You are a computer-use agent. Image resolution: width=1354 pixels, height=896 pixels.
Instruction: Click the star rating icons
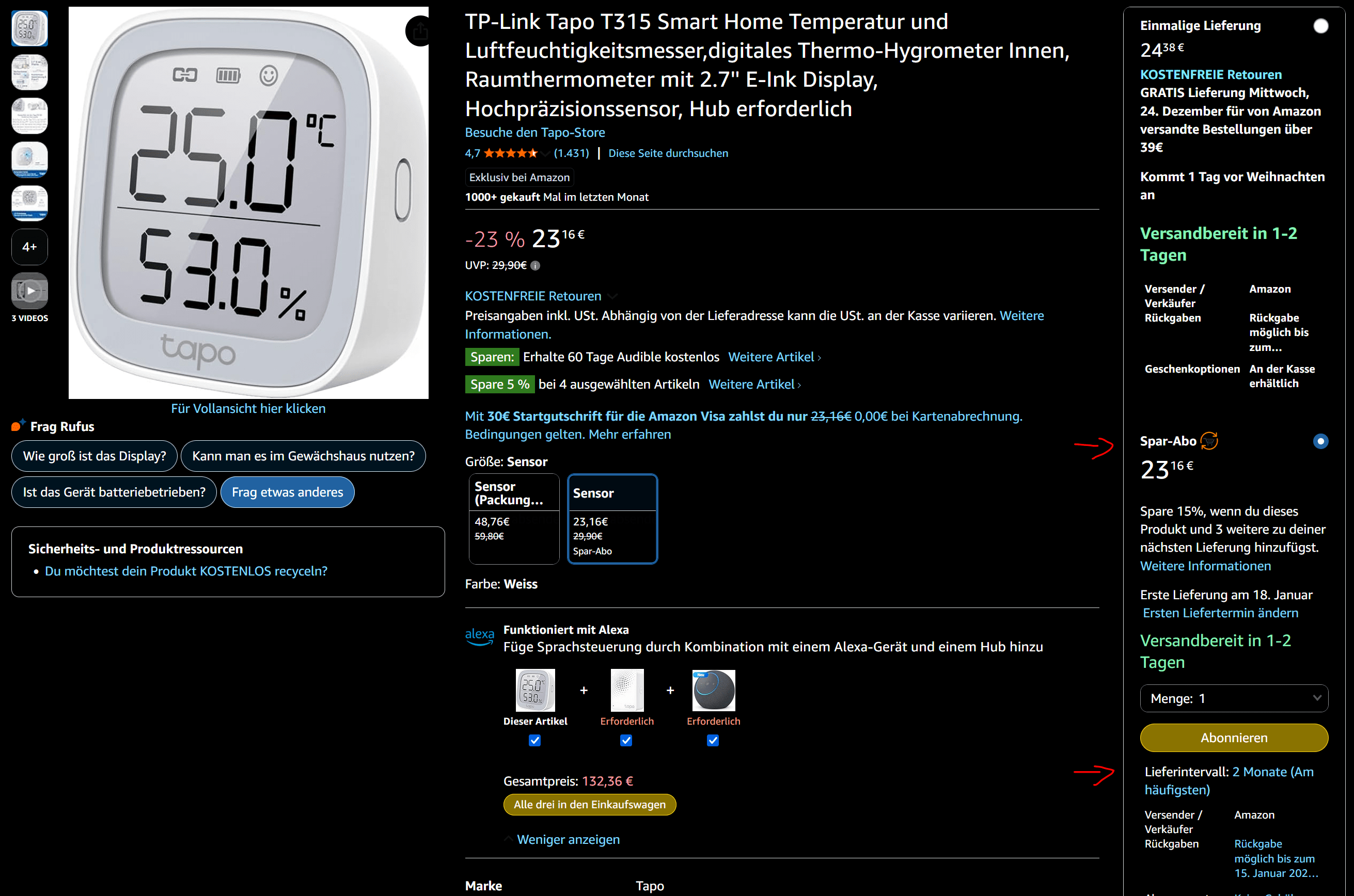pyautogui.click(x=510, y=153)
